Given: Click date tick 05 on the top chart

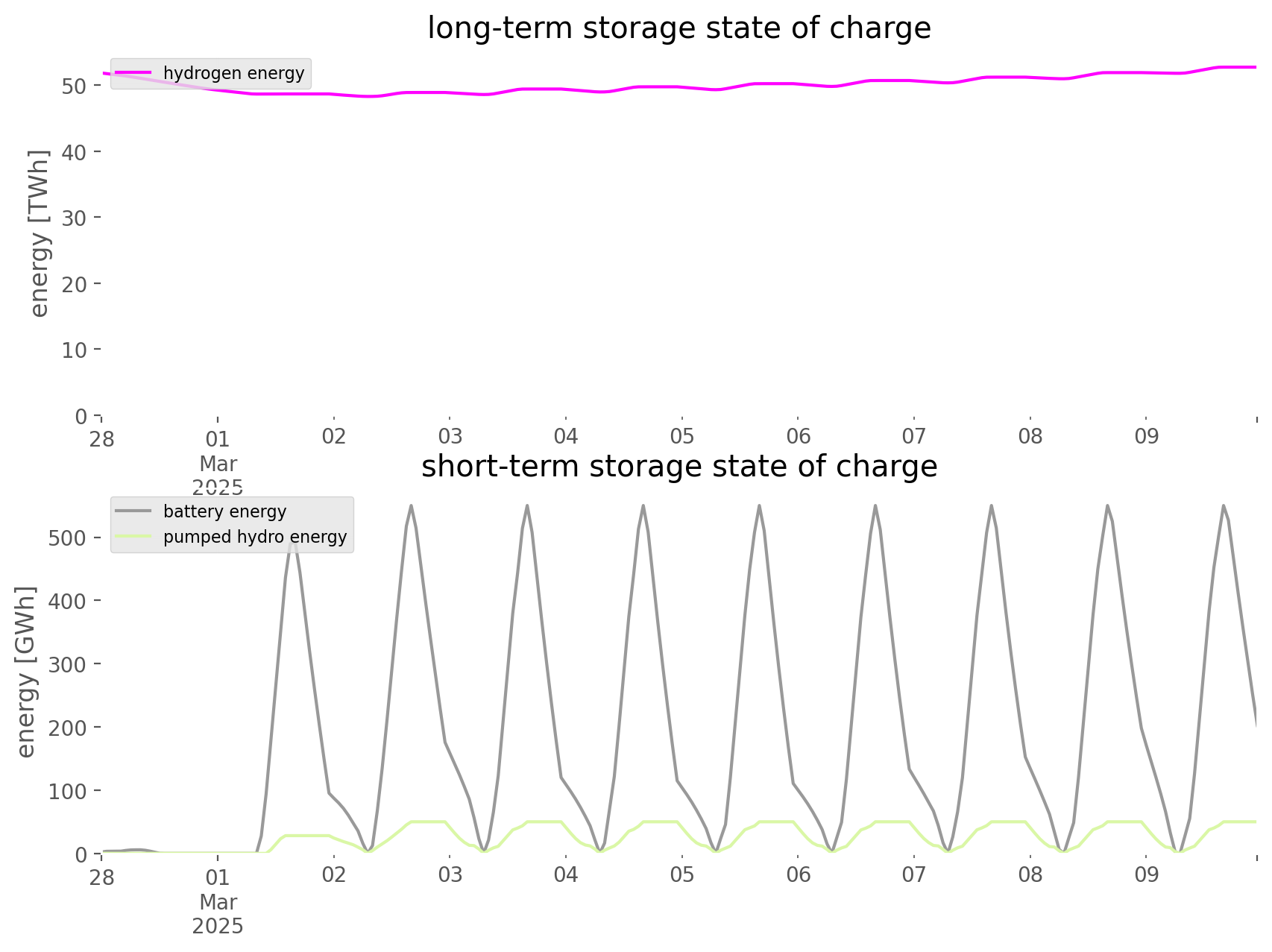Looking at the screenshot, I should pyautogui.click(x=682, y=437).
